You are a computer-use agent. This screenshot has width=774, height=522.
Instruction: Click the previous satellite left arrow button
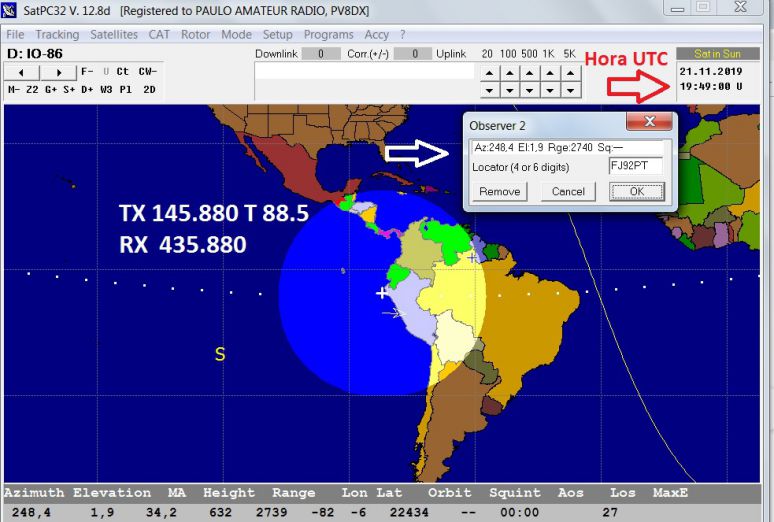[22, 72]
